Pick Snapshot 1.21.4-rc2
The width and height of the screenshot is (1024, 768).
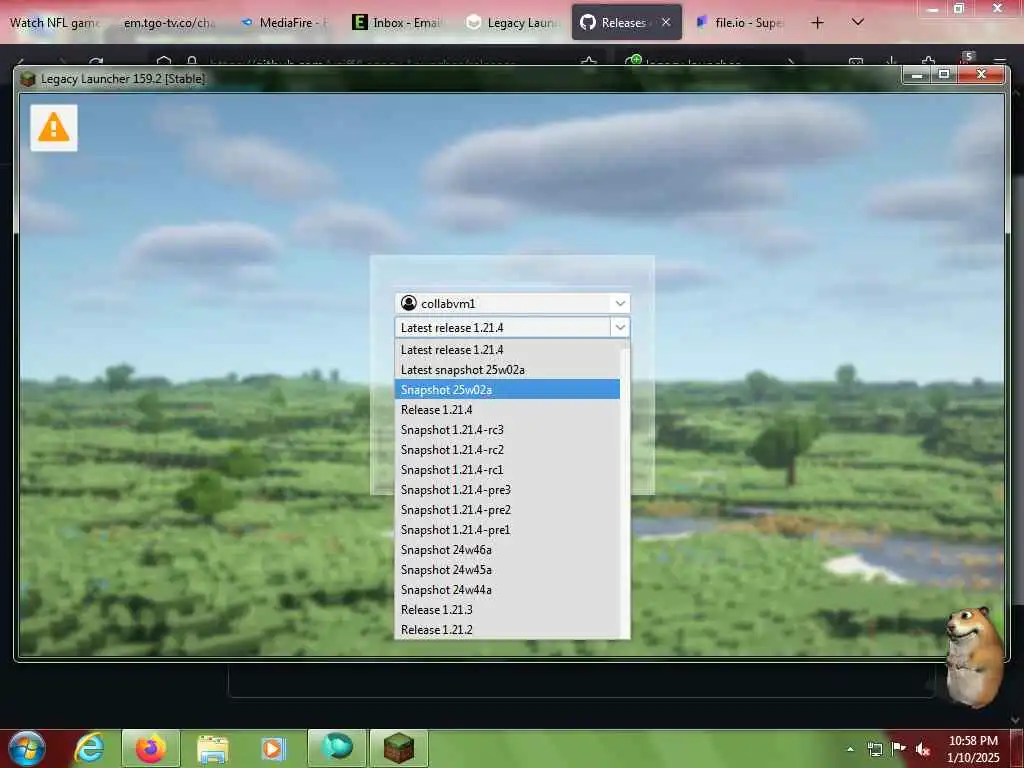point(507,450)
